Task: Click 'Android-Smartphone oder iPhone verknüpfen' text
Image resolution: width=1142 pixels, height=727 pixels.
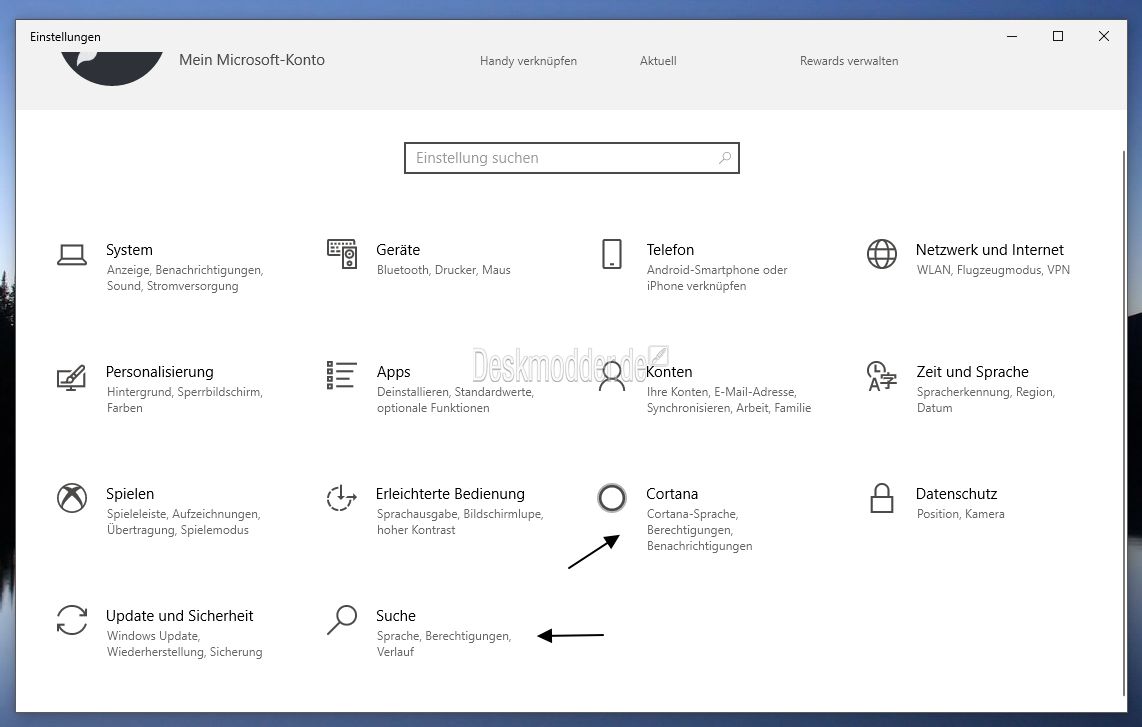Action: [717, 278]
